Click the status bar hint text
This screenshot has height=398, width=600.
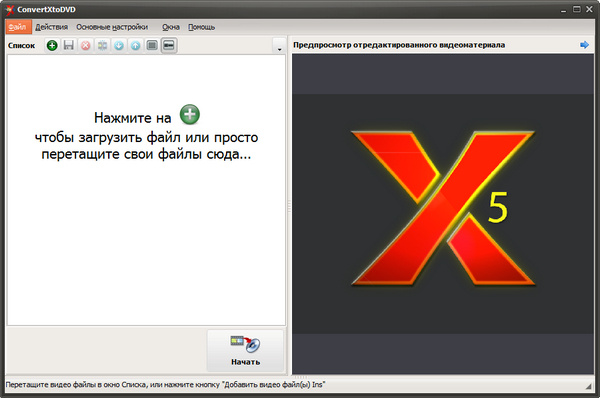click(x=165, y=385)
